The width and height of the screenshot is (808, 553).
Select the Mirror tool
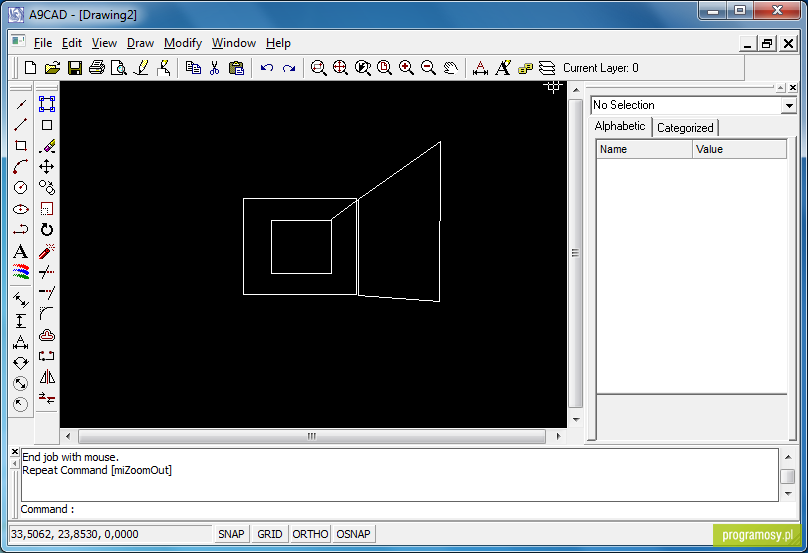point(47,377)
